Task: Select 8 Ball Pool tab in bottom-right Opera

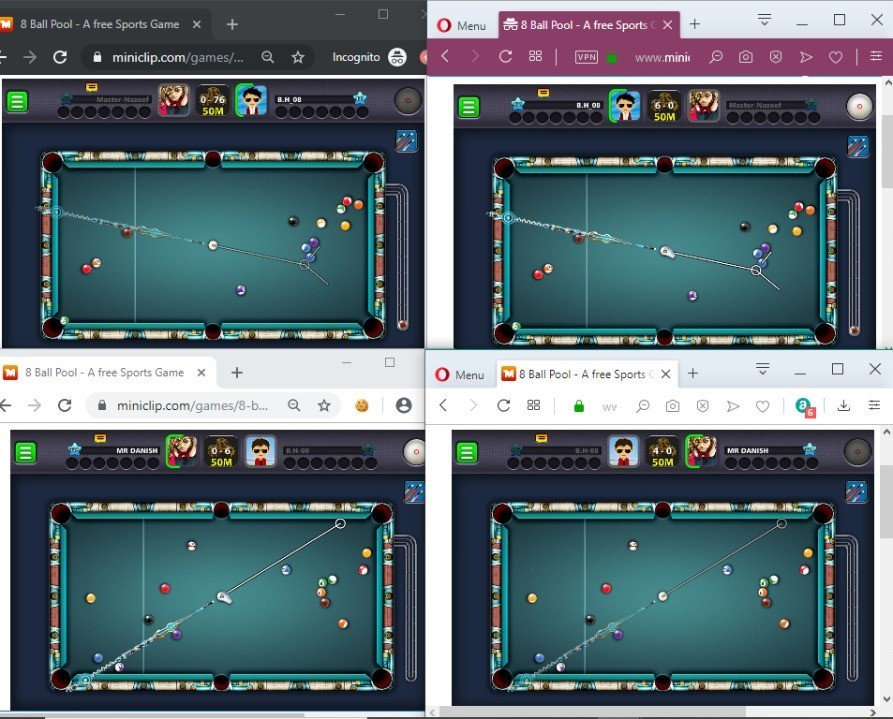Action: click(587, 374)
